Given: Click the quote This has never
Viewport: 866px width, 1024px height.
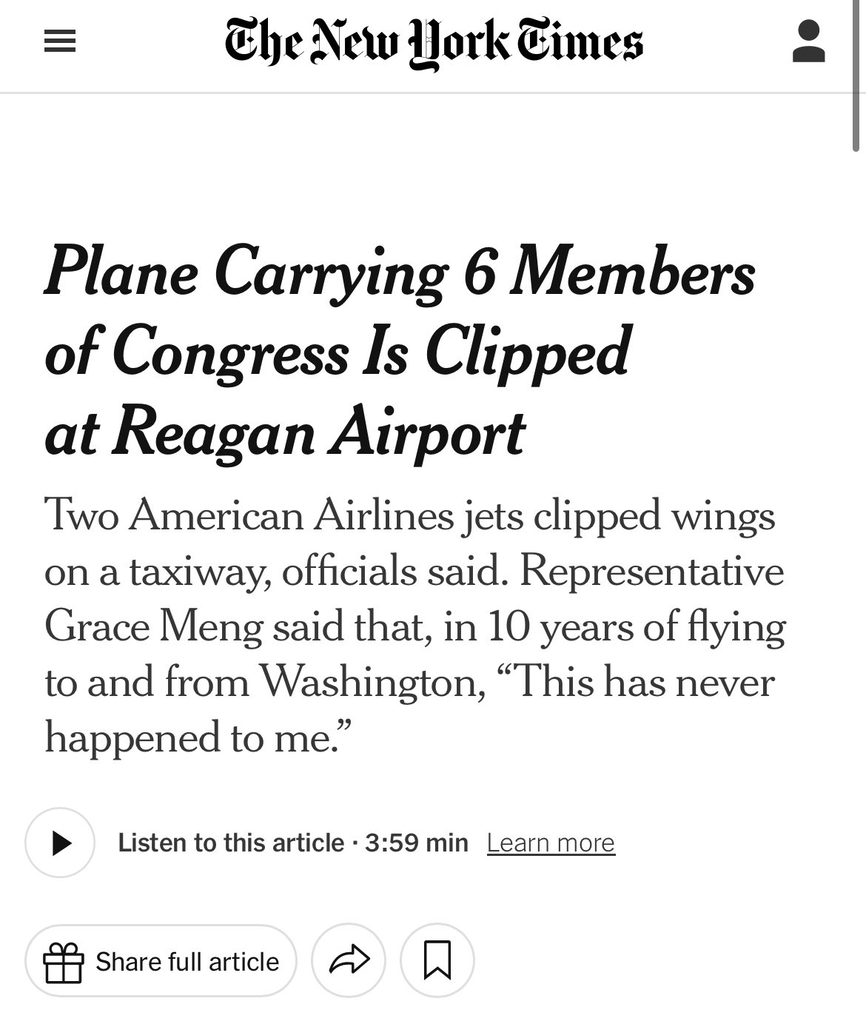Looking at the screenshot, I should click(635, 682).
